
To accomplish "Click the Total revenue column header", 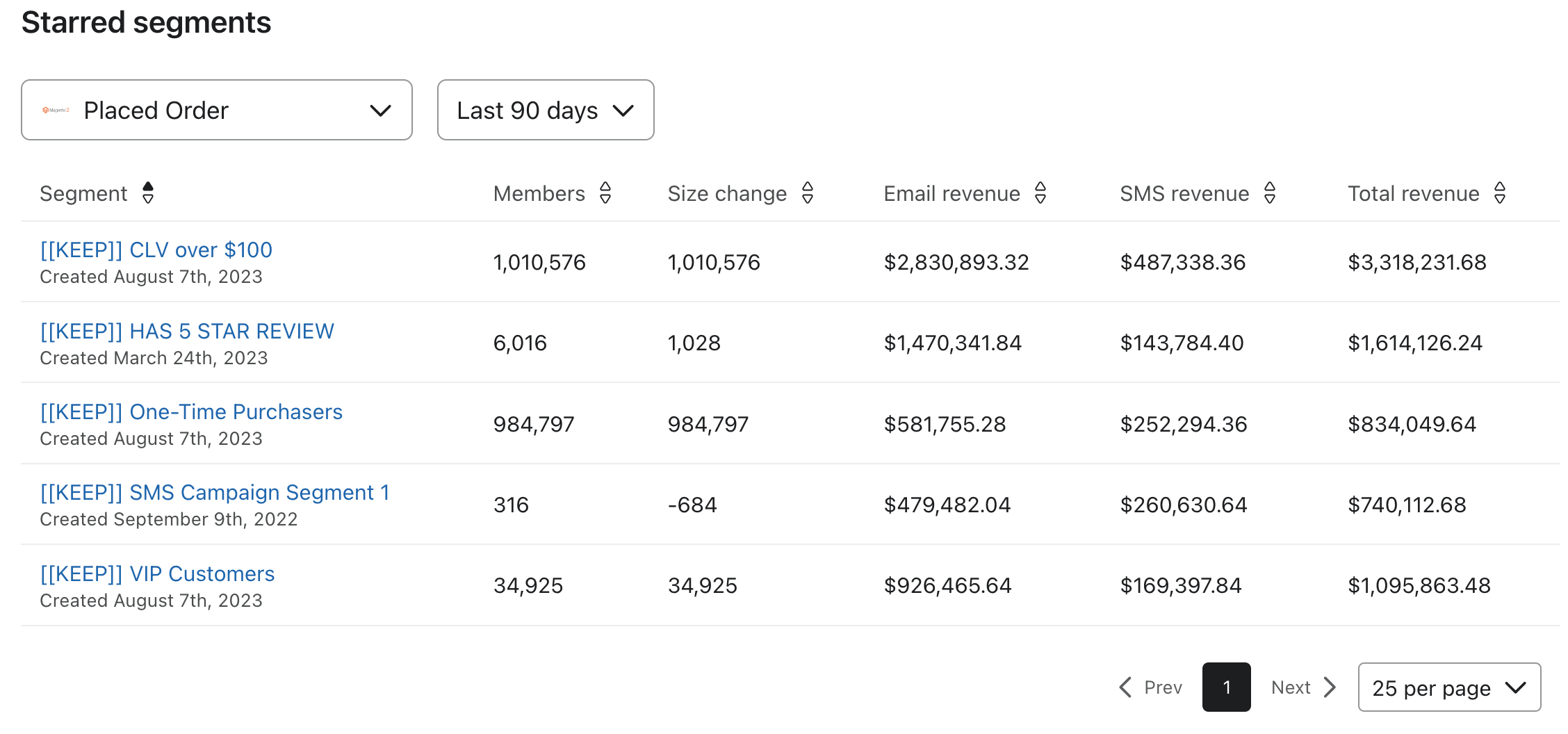I will tap(1413, 193).
